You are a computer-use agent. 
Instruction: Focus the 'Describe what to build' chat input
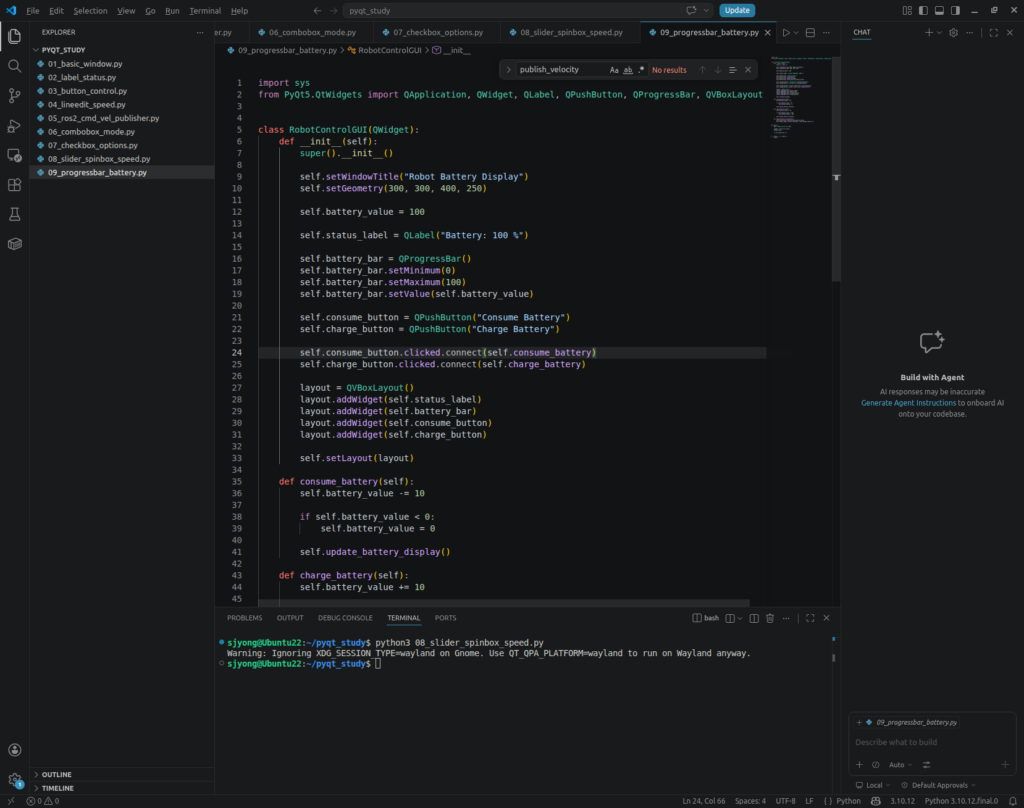coord(932,742)
